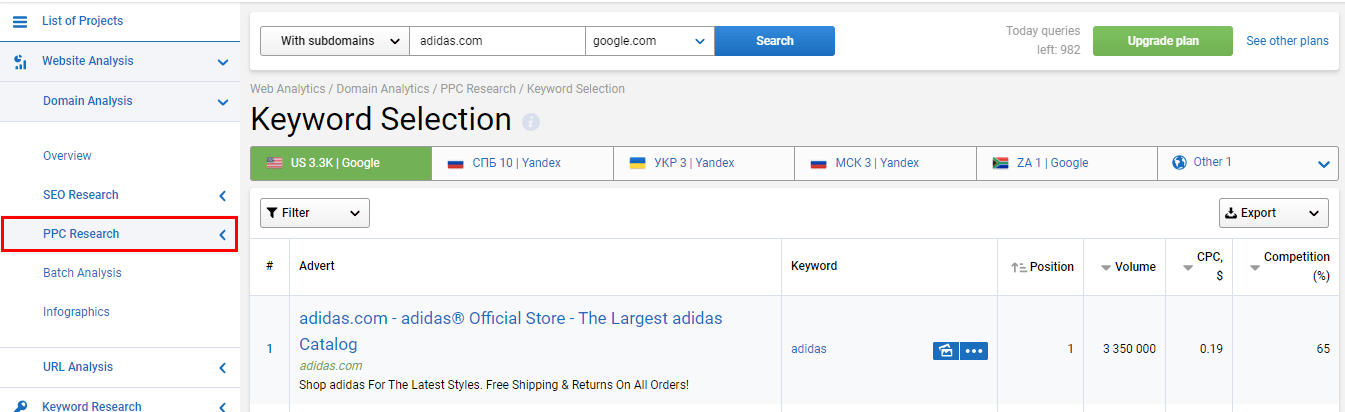Click the SERP snapshot icon for adidas keyword

pos(945,350)
